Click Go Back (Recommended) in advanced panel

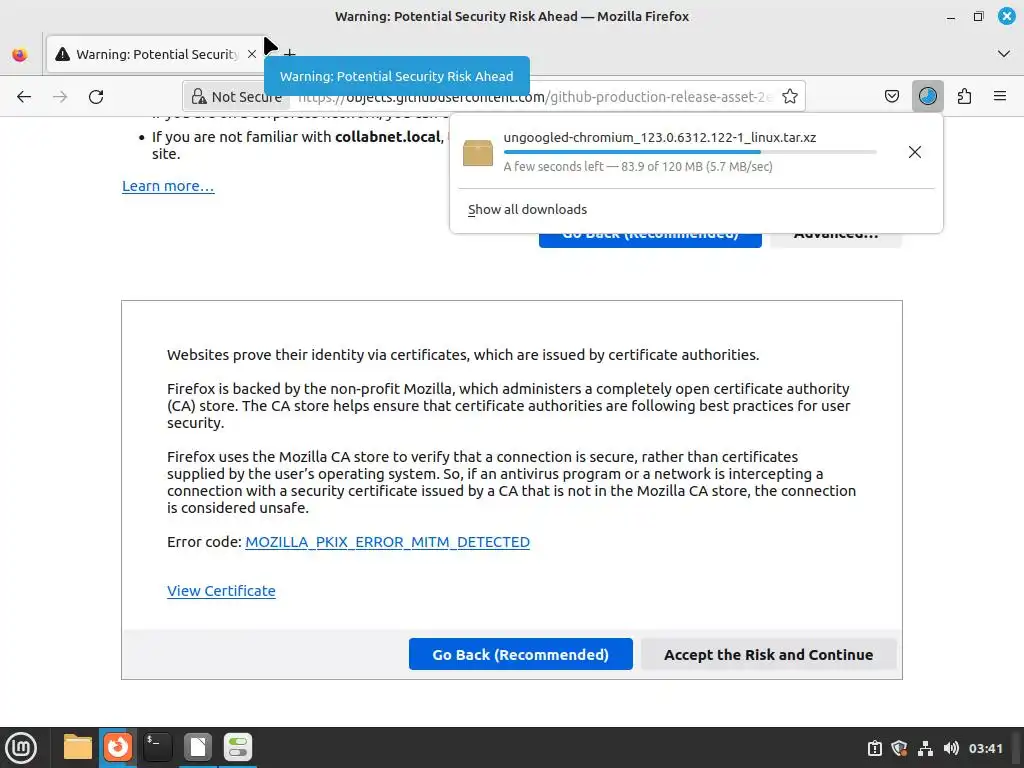click(x=520, y=654)
